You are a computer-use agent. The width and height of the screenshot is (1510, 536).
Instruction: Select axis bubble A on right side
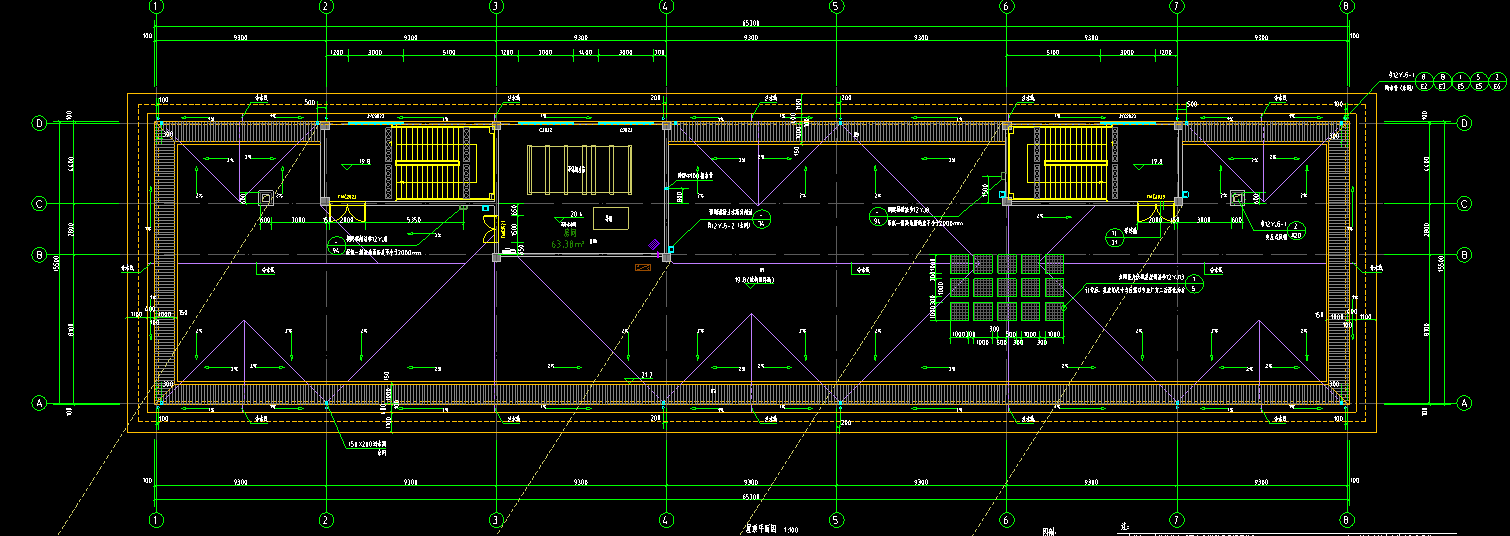(x=1464, y=403)
